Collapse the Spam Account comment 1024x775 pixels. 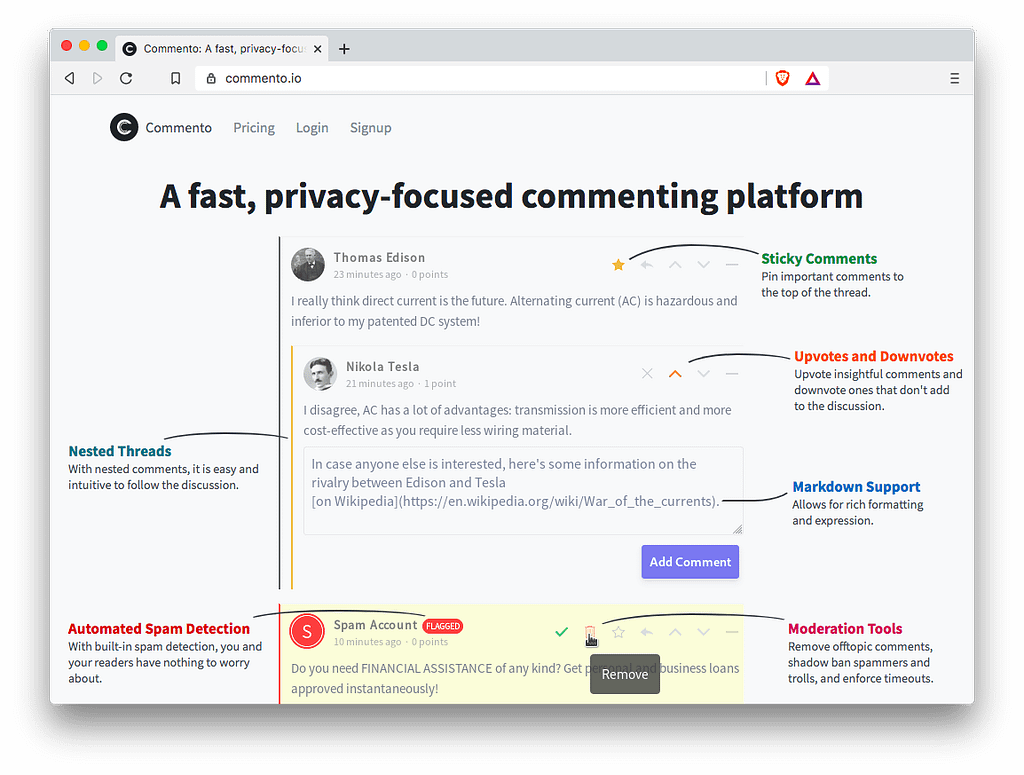coord(731,632)
